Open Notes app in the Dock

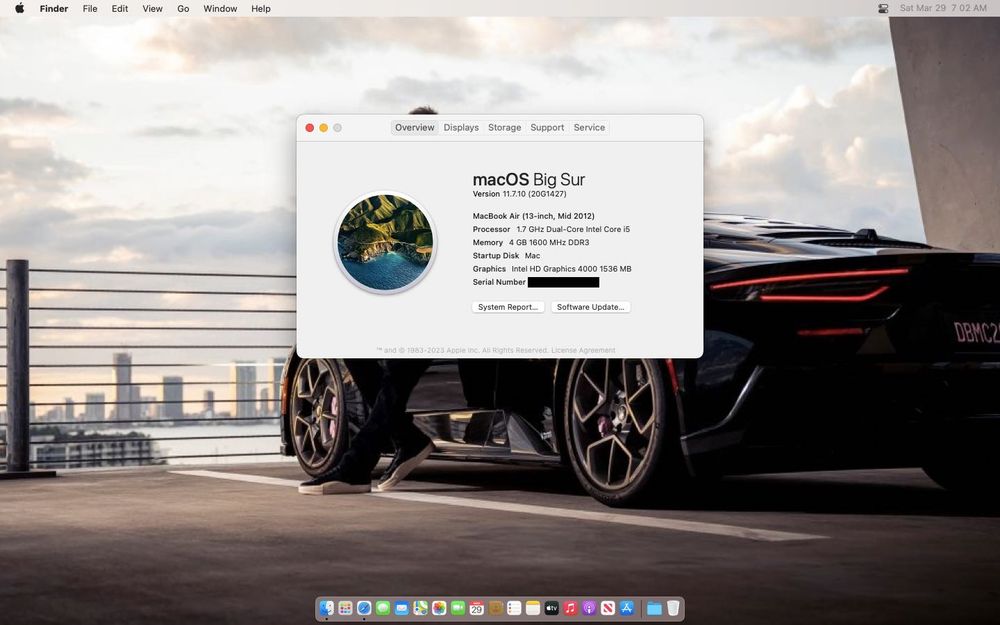(x=533, y=608)
